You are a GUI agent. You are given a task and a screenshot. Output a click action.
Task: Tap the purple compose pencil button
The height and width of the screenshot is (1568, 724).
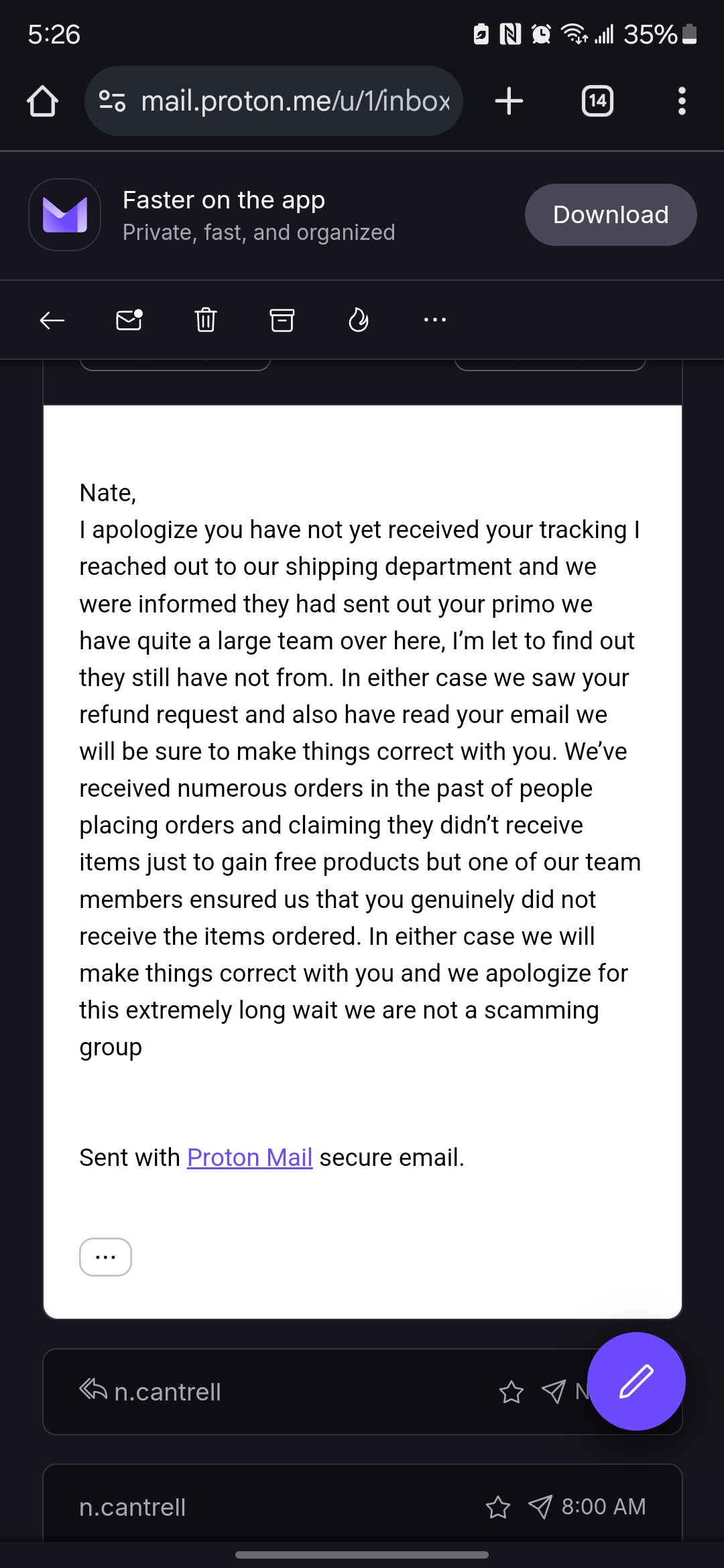point(636,1381)
